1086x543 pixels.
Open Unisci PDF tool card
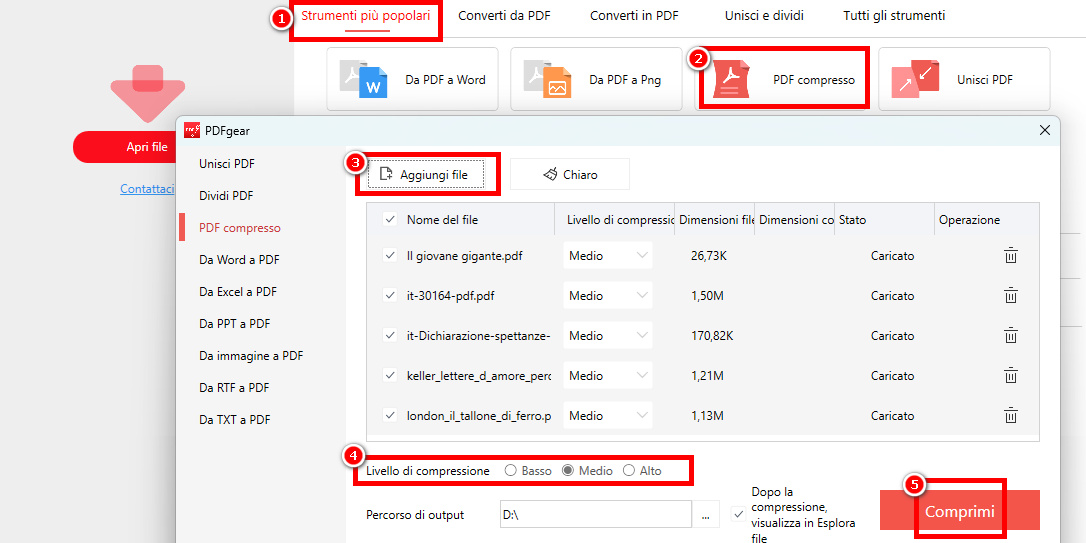pyautogui.click(x=964, y=79)
